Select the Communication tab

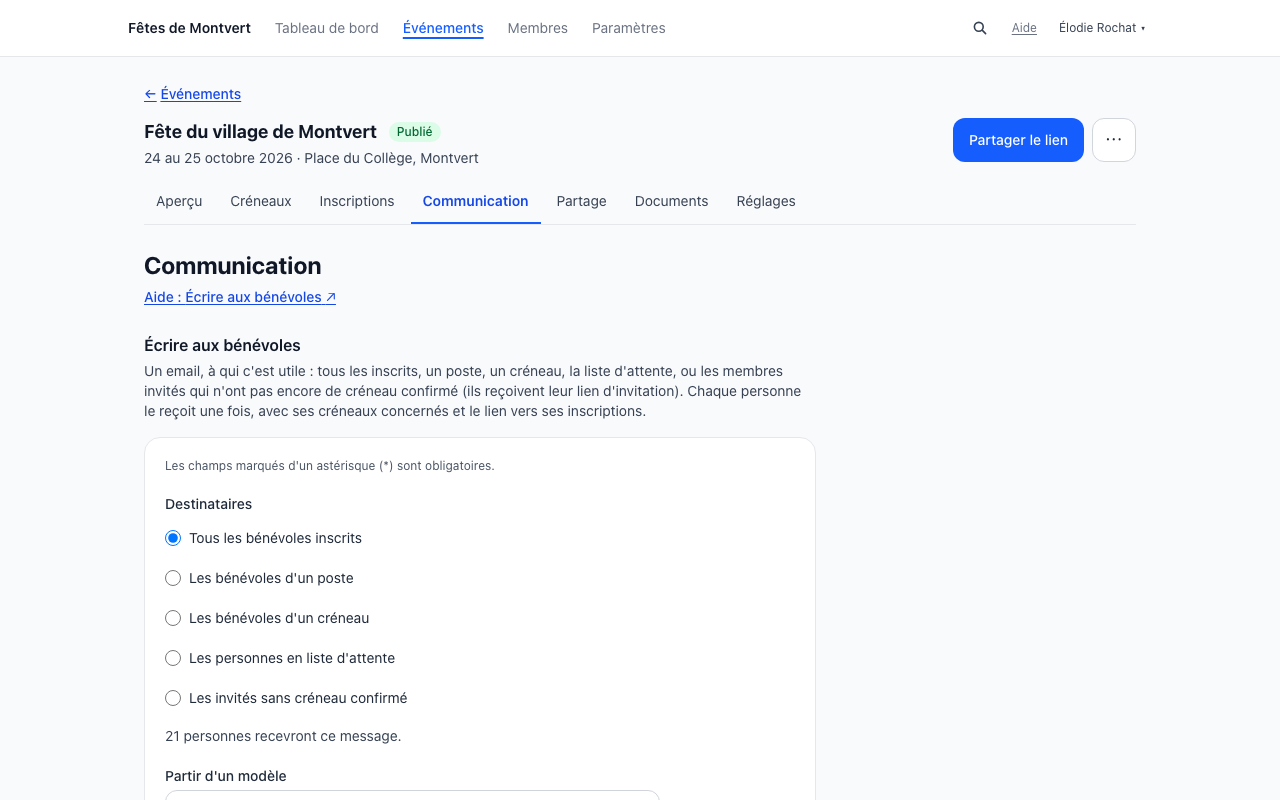pos(476,201)
